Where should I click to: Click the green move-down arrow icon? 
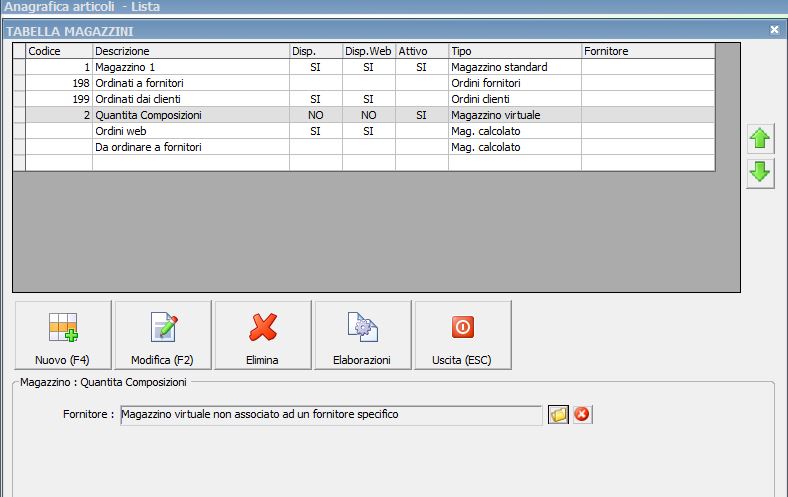760,173
